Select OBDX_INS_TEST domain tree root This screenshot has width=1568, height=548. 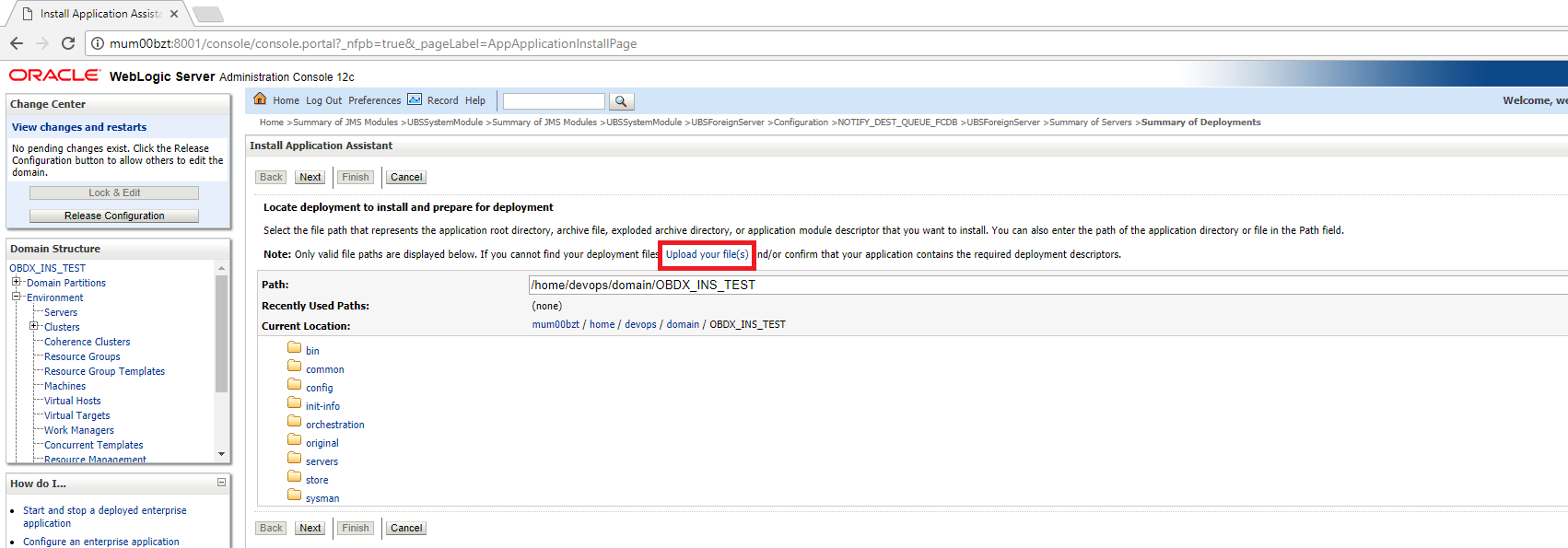pos(47,268)
